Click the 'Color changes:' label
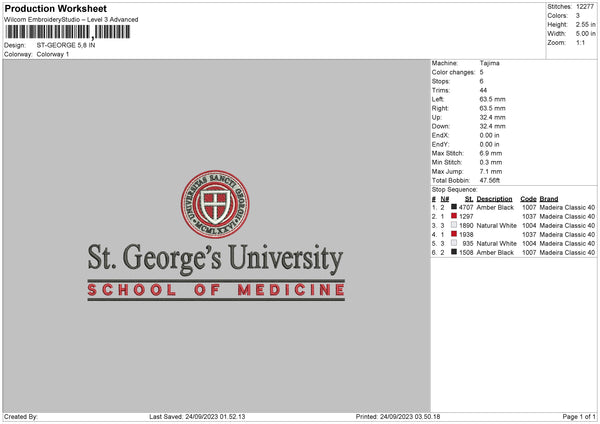Image resolution: width=600 pixels, height=424 pixels. point(453,72)
